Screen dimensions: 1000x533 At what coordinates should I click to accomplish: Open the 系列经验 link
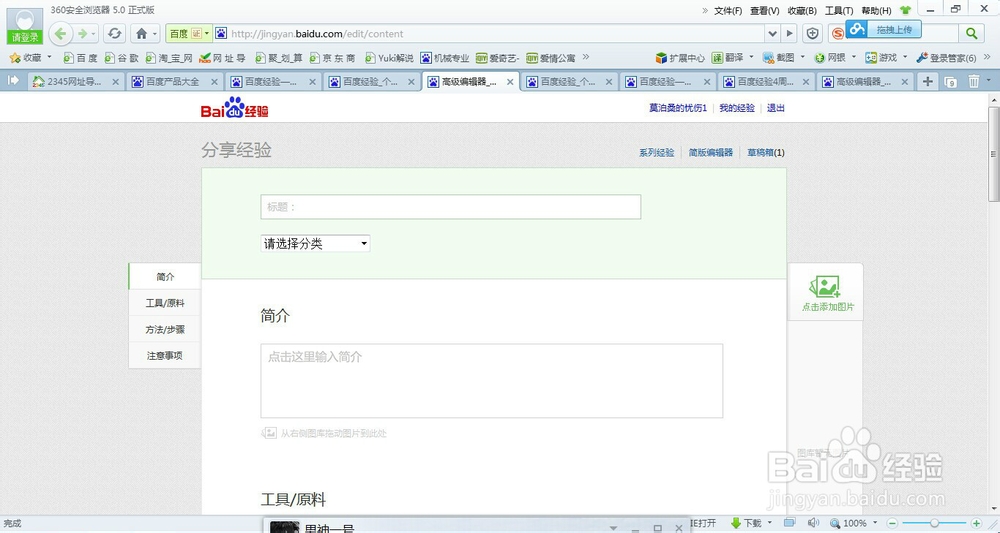click(657, 152)
